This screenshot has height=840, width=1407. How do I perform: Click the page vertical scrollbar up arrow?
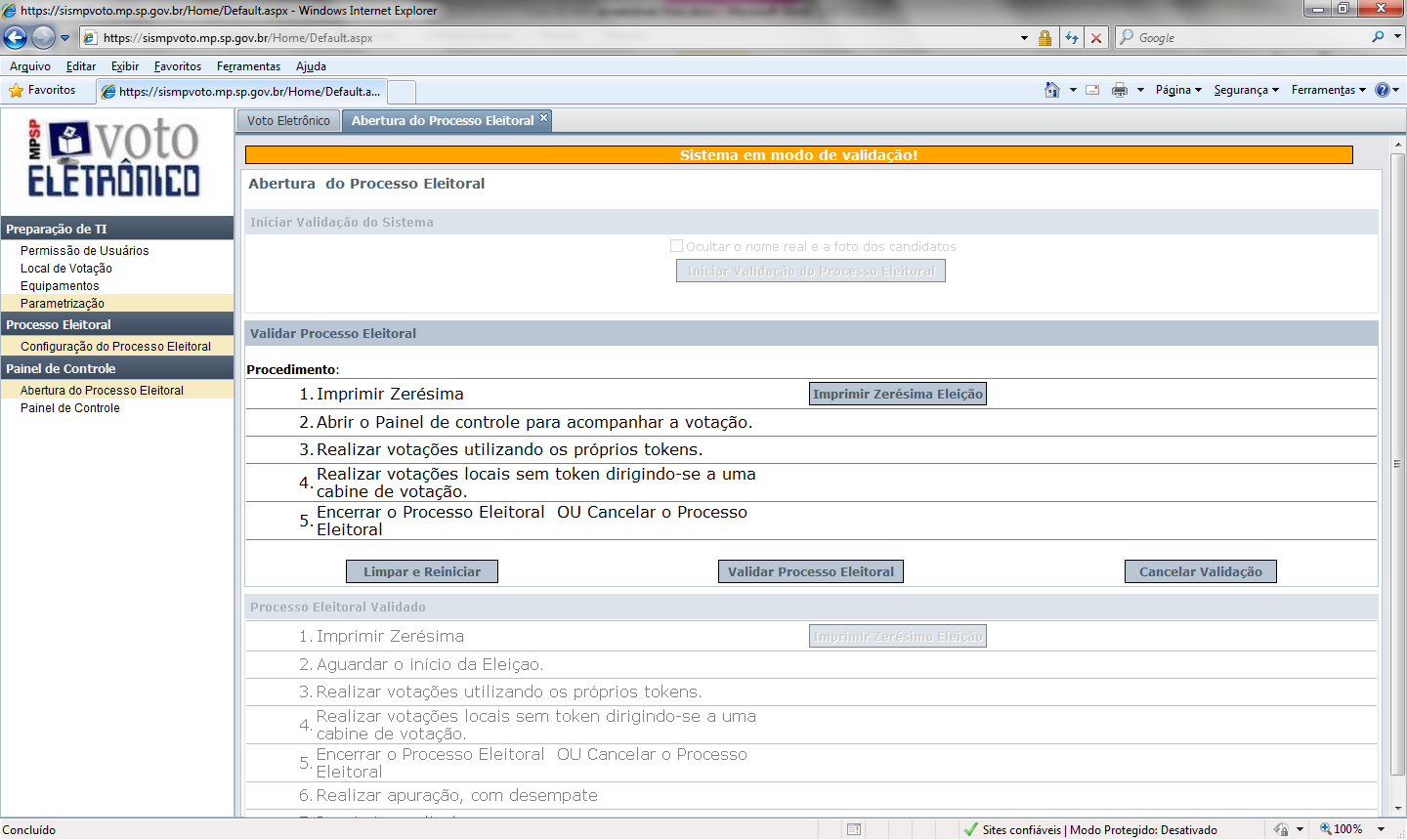pyautogui.click(x=1397, y=145)
